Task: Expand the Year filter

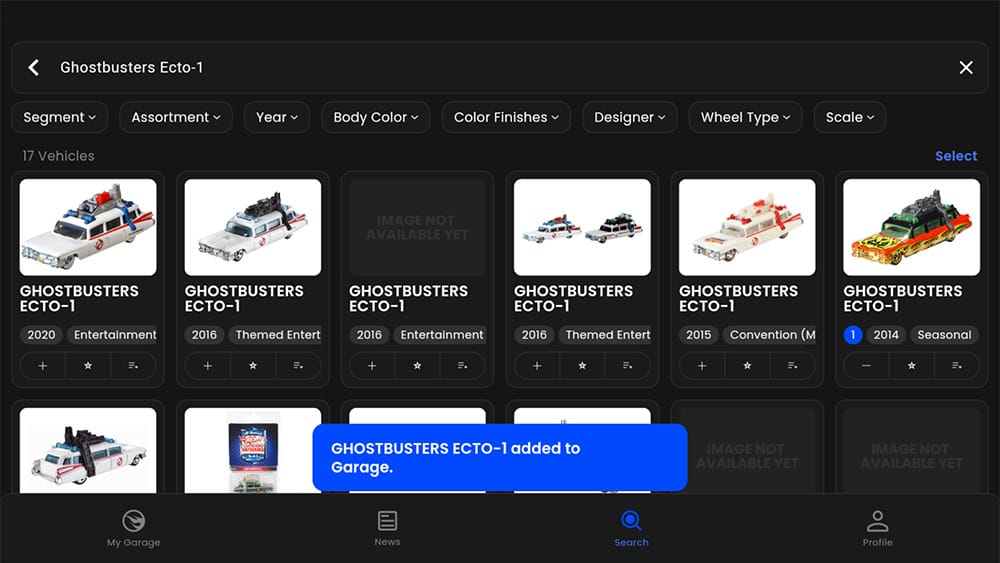Action: click(277, 117)
